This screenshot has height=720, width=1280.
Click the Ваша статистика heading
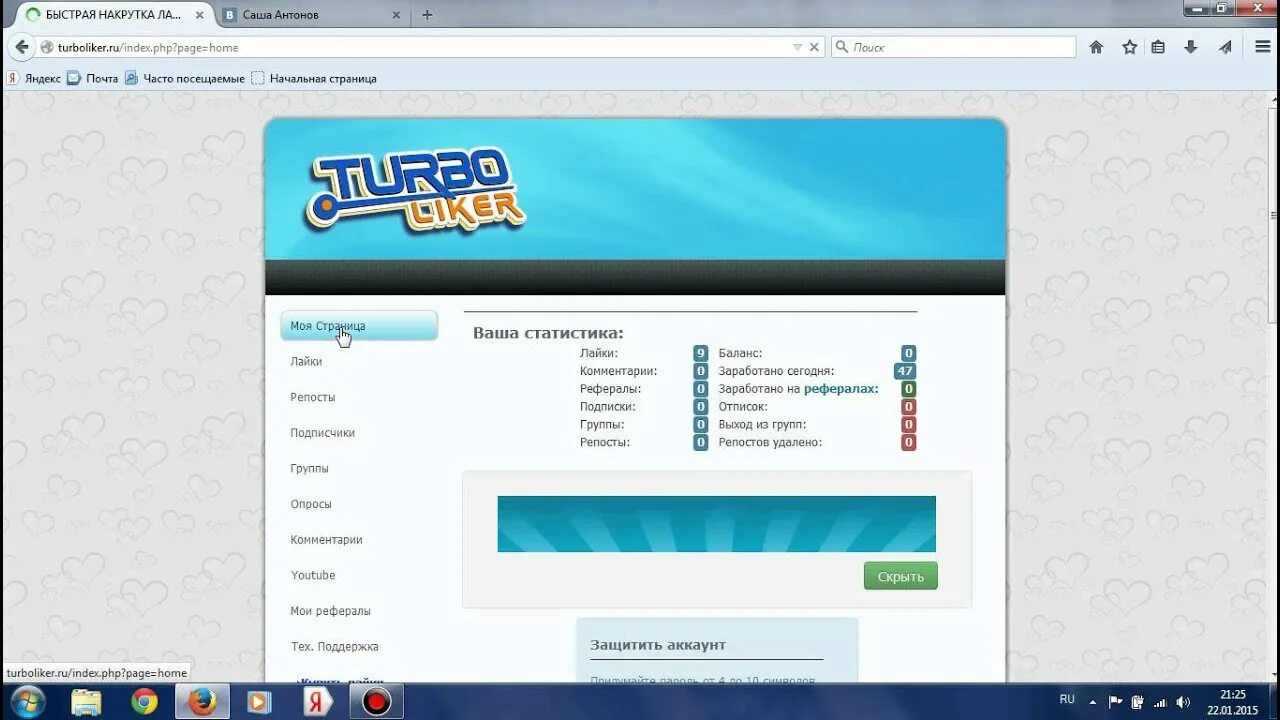pyautogui.click(x=548, y=333)
